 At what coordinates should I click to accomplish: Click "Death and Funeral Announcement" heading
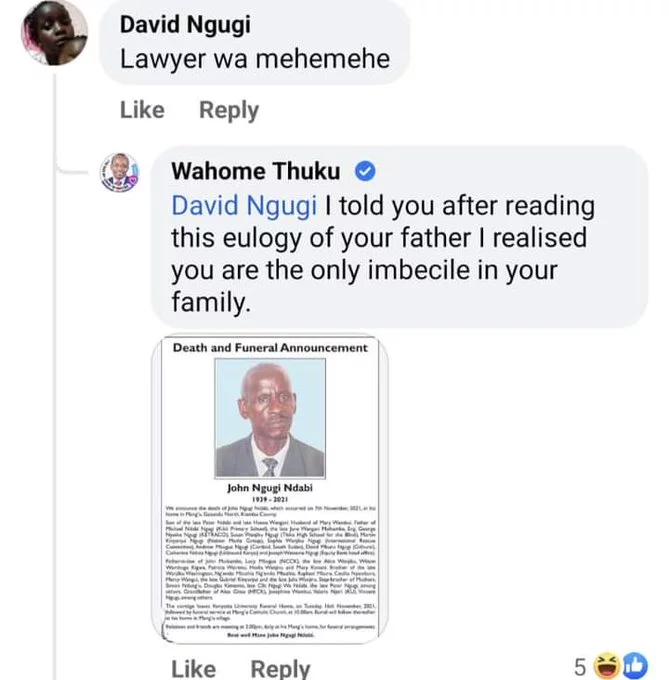pos(270,348)
